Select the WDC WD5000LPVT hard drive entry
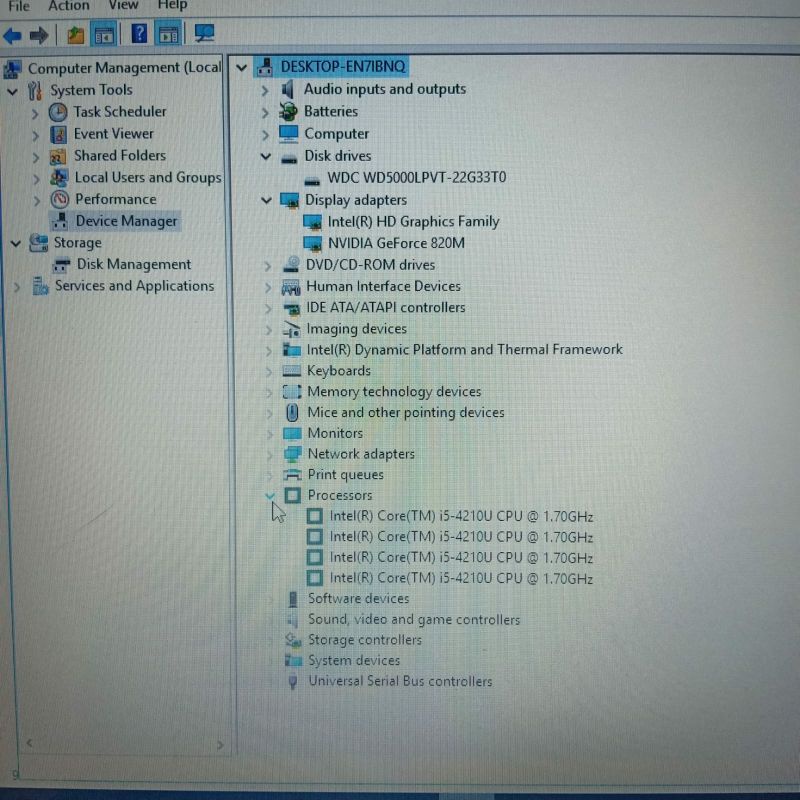This screenshot has height=800, width=800. (x=416, y=178)
